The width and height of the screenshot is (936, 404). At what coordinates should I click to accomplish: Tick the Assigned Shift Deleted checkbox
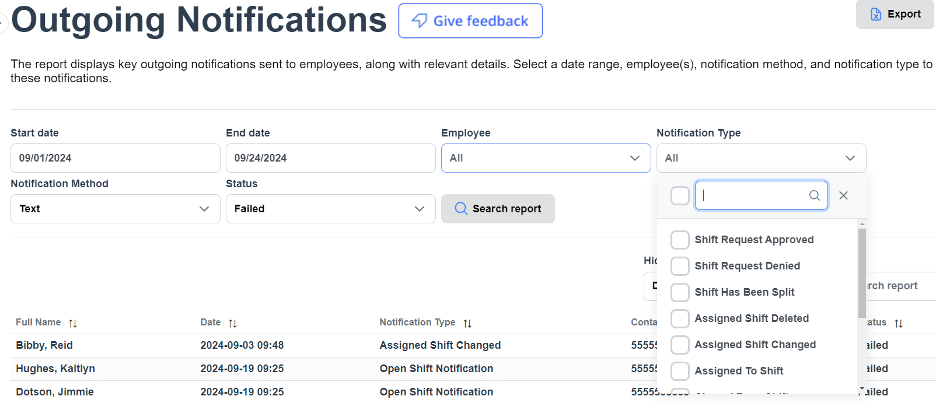(680, 318)
